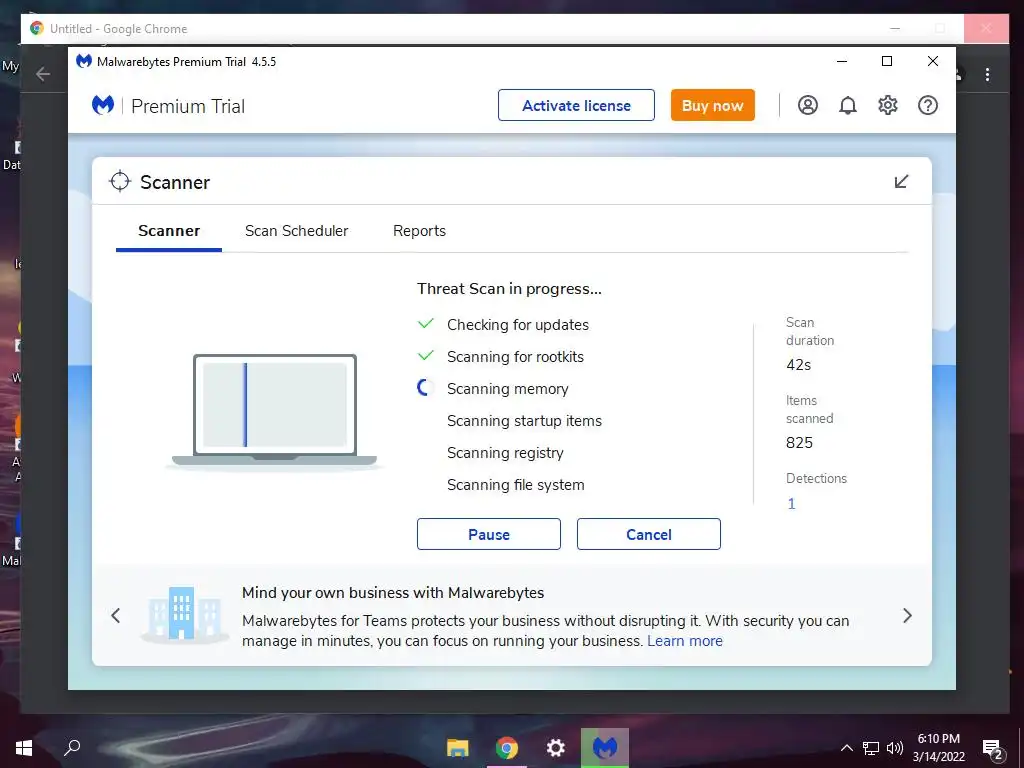
Task: Click the Checking for updates text
Action: tap(518, 325)
